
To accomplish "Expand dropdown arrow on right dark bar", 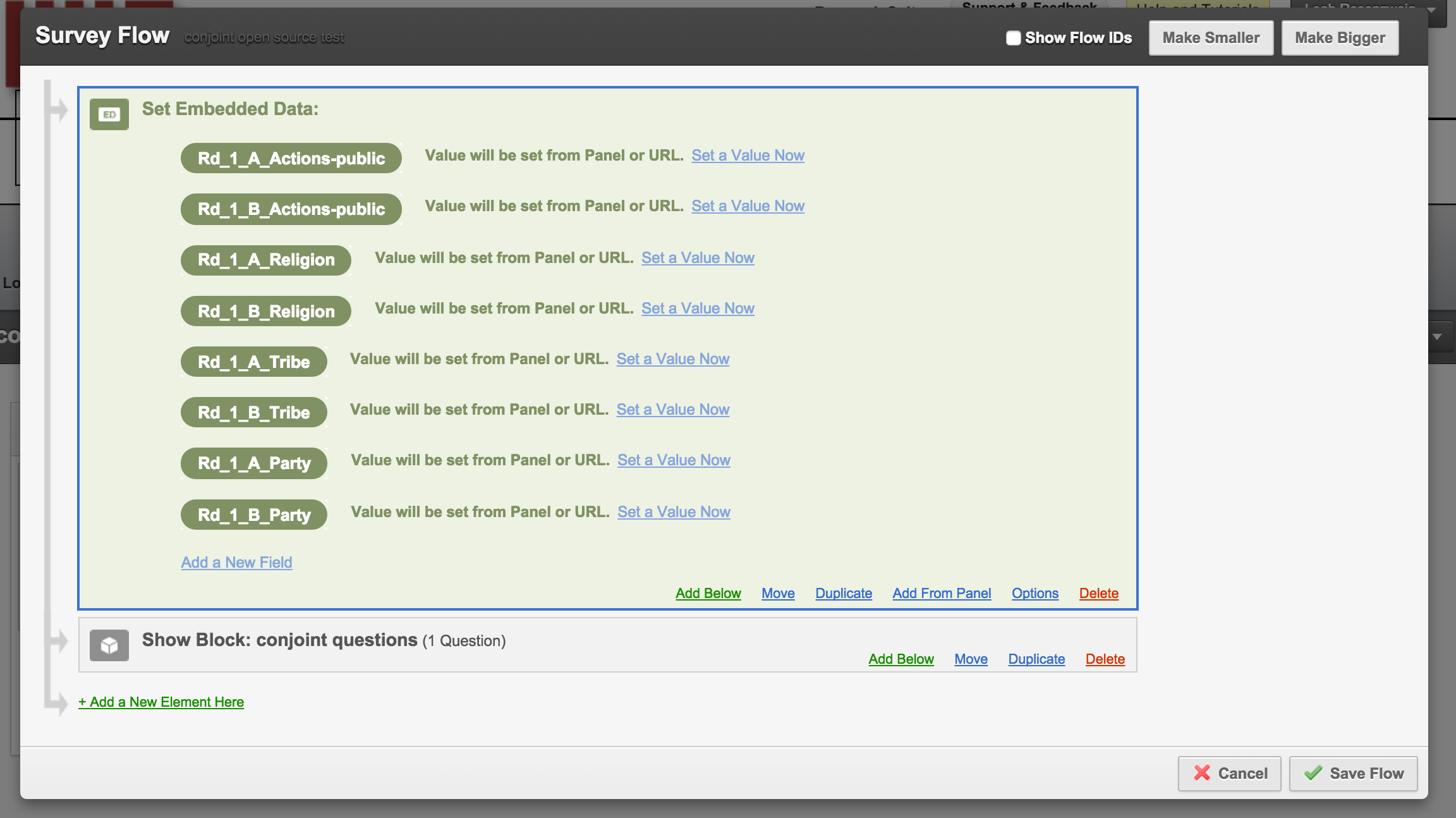I will point(1437,337).
